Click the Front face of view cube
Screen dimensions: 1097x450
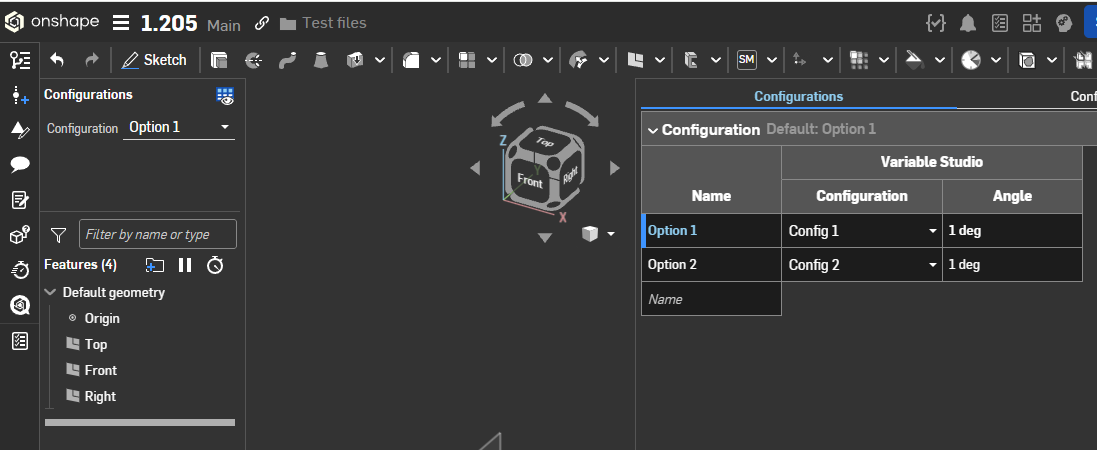[x=530, y=181]
